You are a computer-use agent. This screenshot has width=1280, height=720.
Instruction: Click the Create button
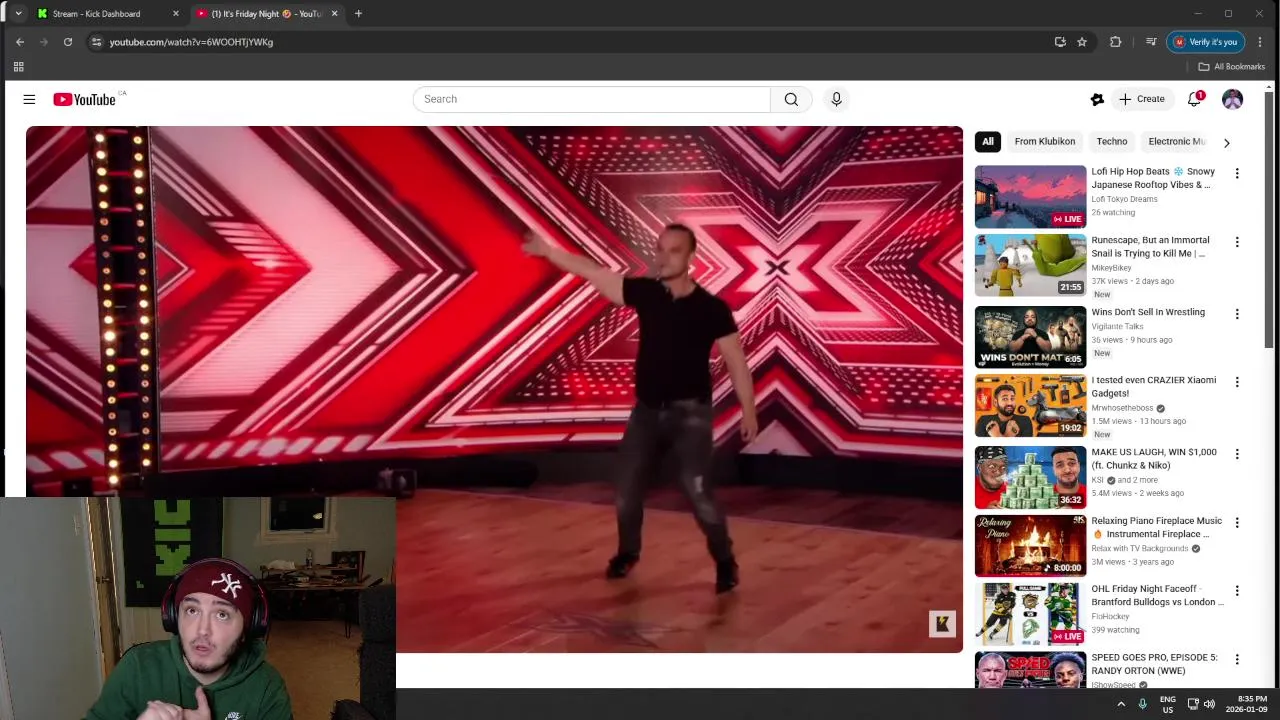point(1142,99)
